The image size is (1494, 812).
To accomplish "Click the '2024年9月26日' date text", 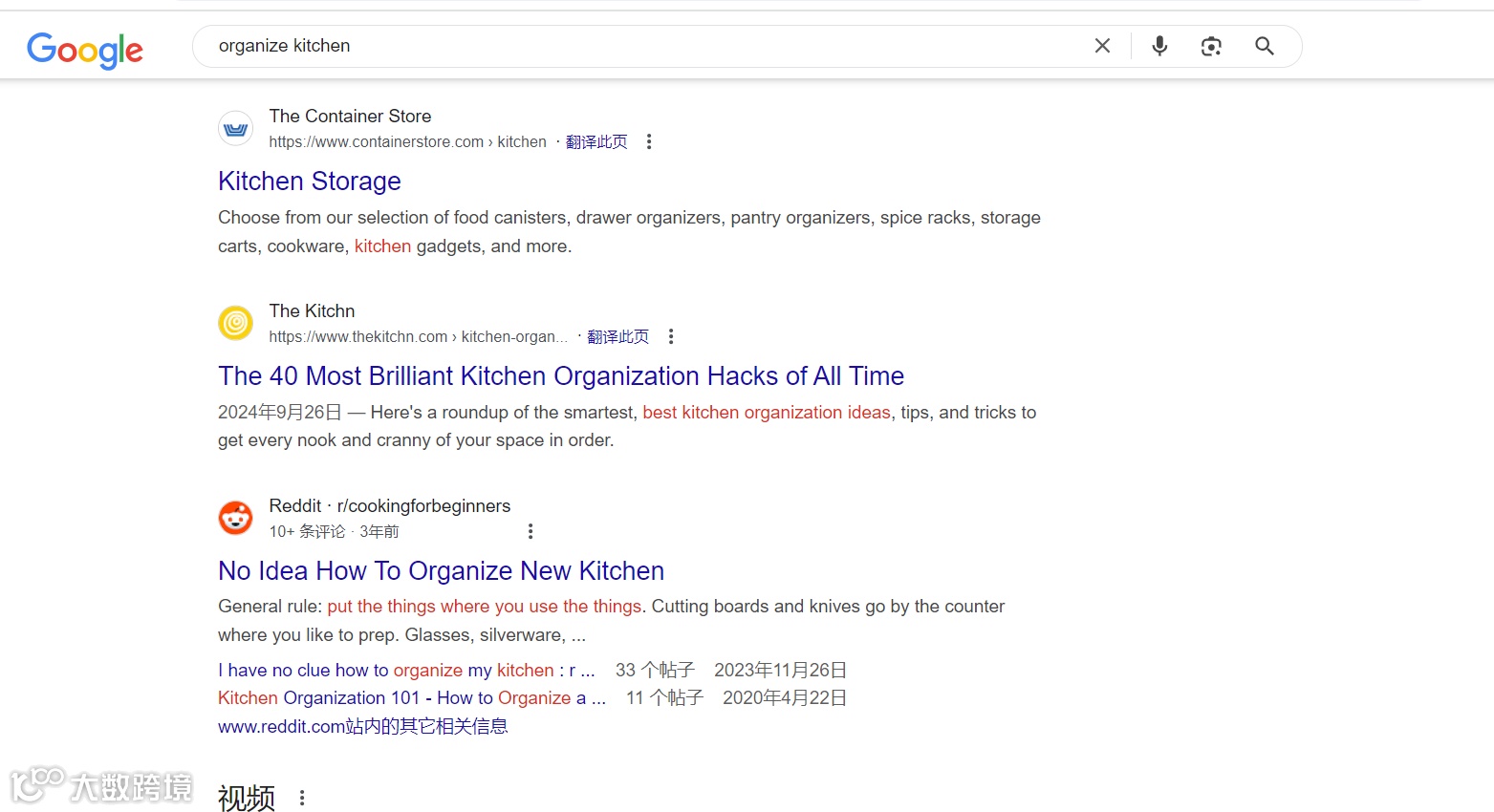I will tap(280, 413).
